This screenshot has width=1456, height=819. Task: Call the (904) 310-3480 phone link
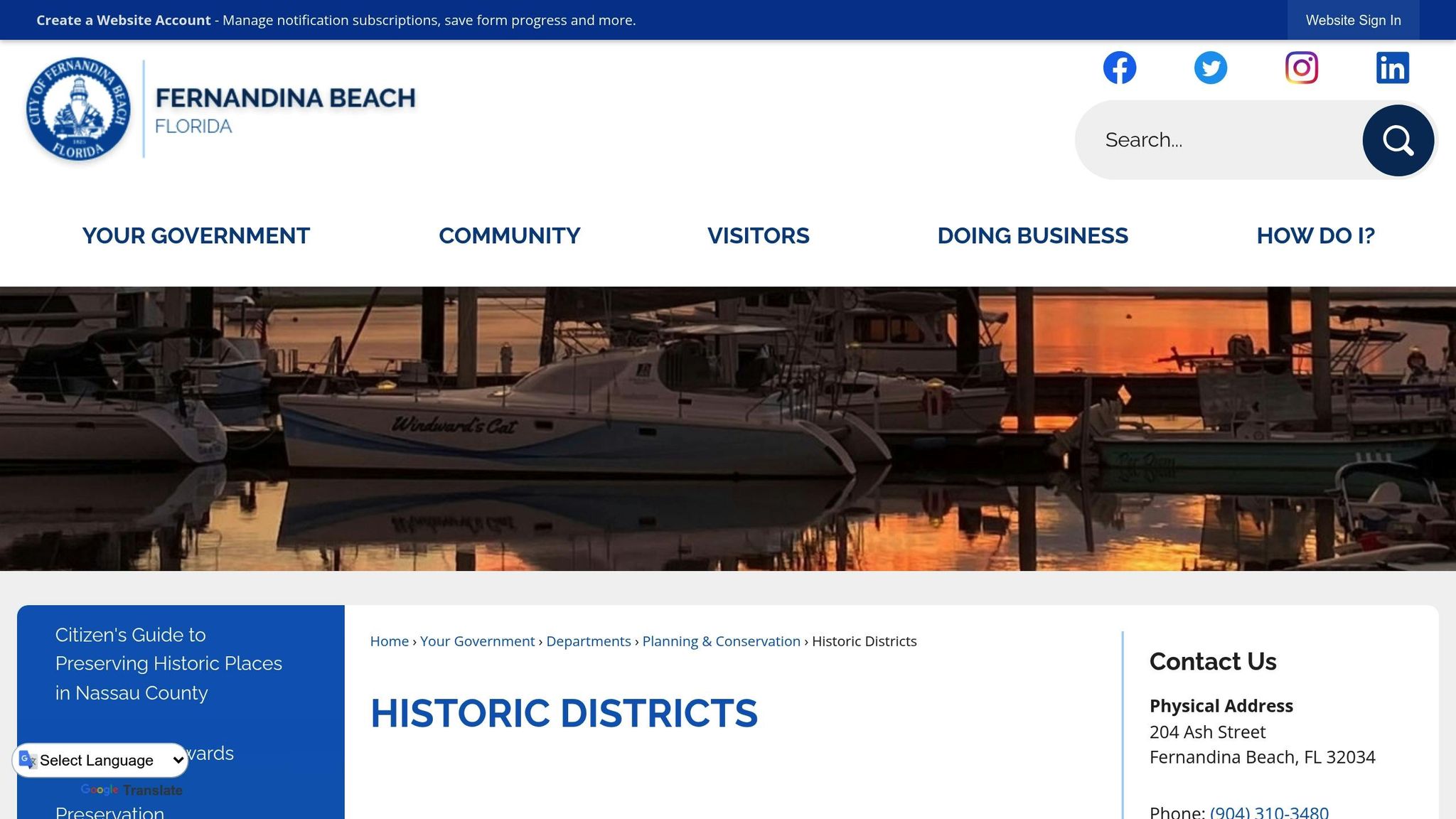point(1269,812)
